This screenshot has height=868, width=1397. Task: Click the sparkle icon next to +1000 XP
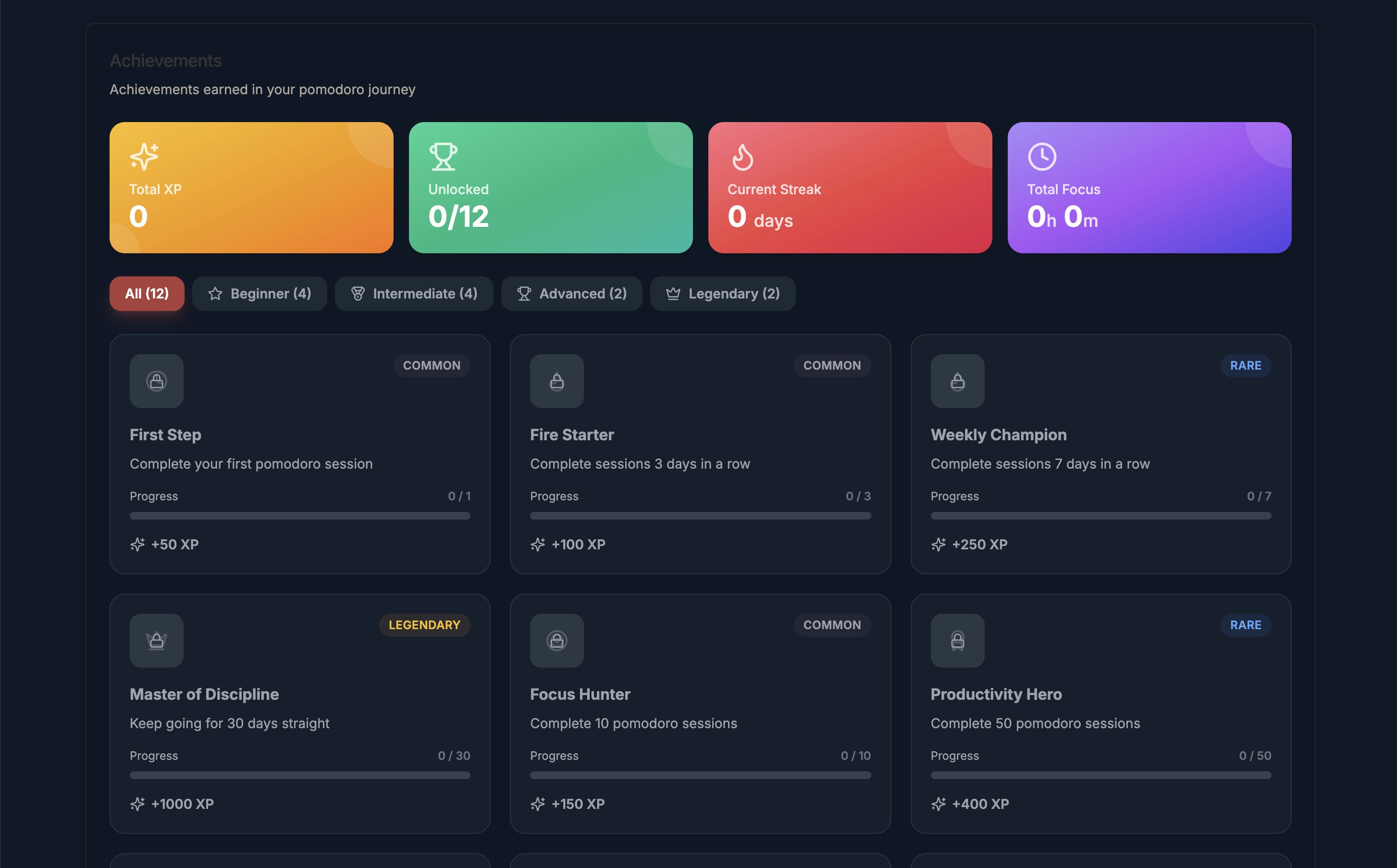pos(137,804)
